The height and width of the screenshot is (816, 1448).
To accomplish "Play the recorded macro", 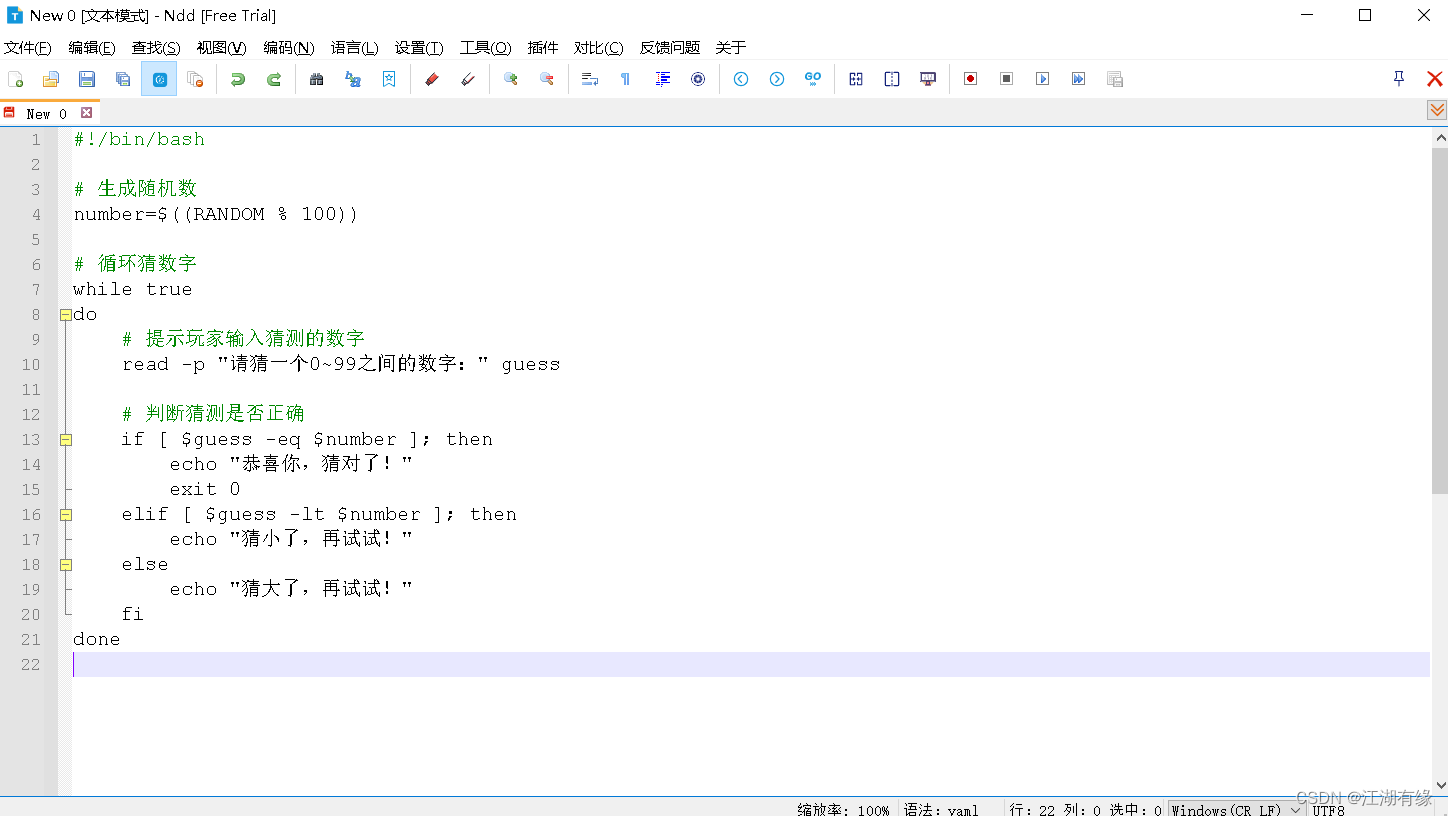I will coord(1042,78).
